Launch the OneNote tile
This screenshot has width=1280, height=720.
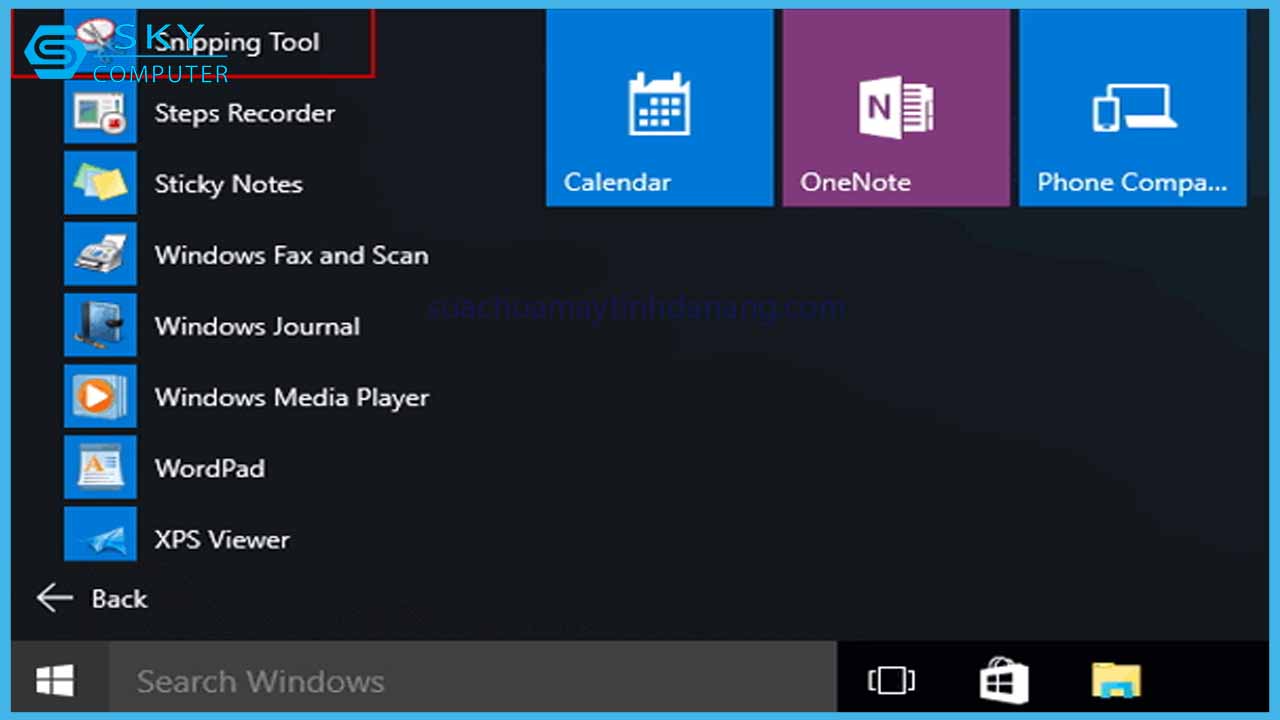(896, 108)
